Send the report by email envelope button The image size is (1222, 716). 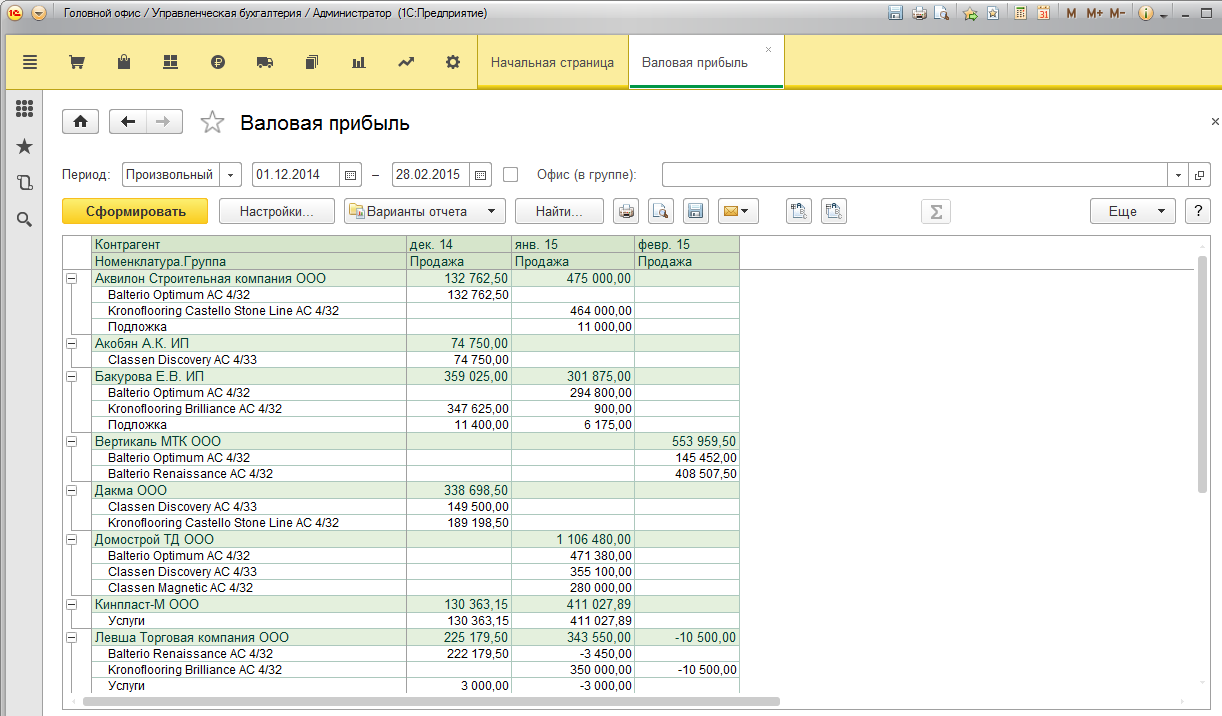(738, 211)
